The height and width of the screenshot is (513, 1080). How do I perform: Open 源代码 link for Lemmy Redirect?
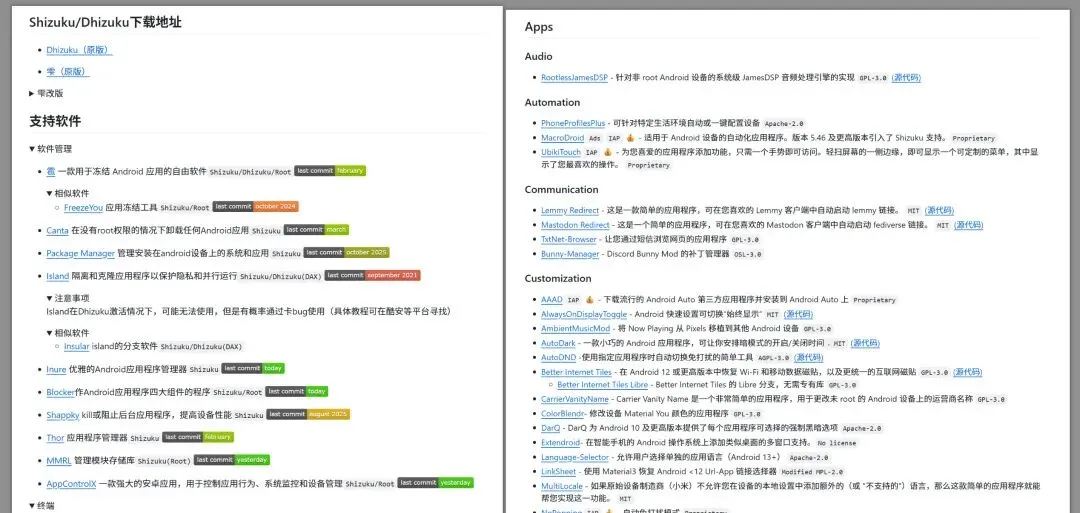click(x=939, y=211)
